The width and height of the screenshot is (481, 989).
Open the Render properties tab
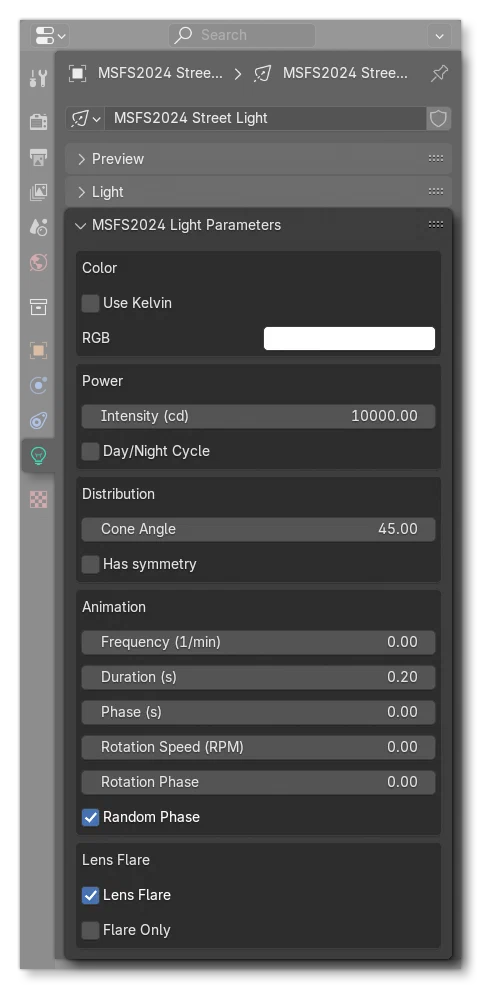coord(38,121)
